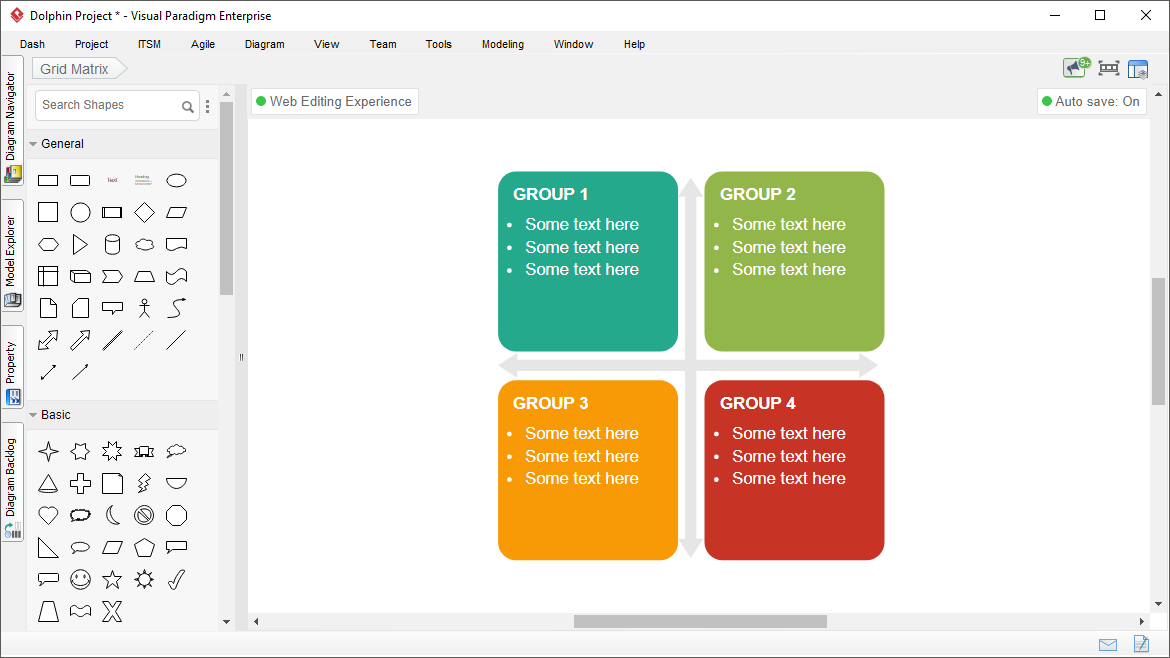Select the red GROUP 4 box
The image size is (1170, 658).
coord(795,470)
